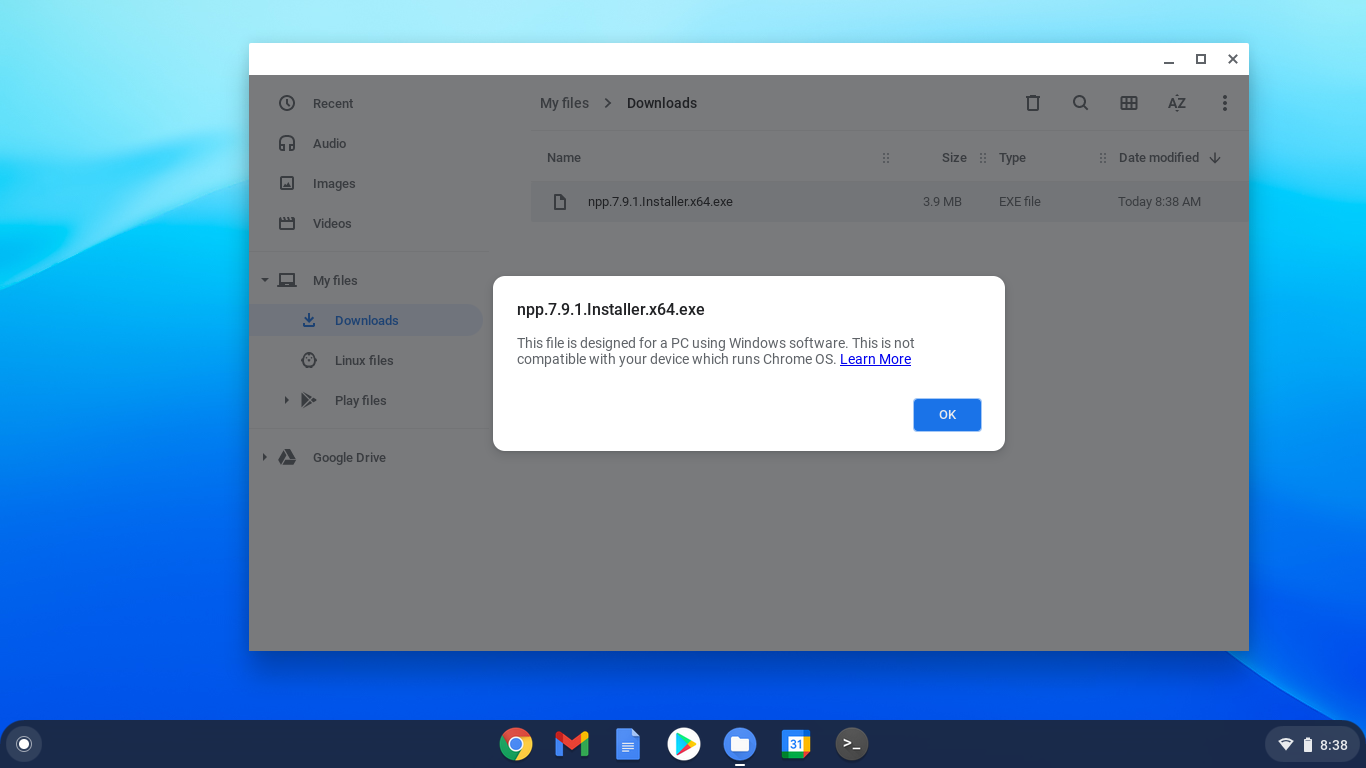The image size is (1366, 768).
Task: Close the Files window
Action: point(1233,59)
